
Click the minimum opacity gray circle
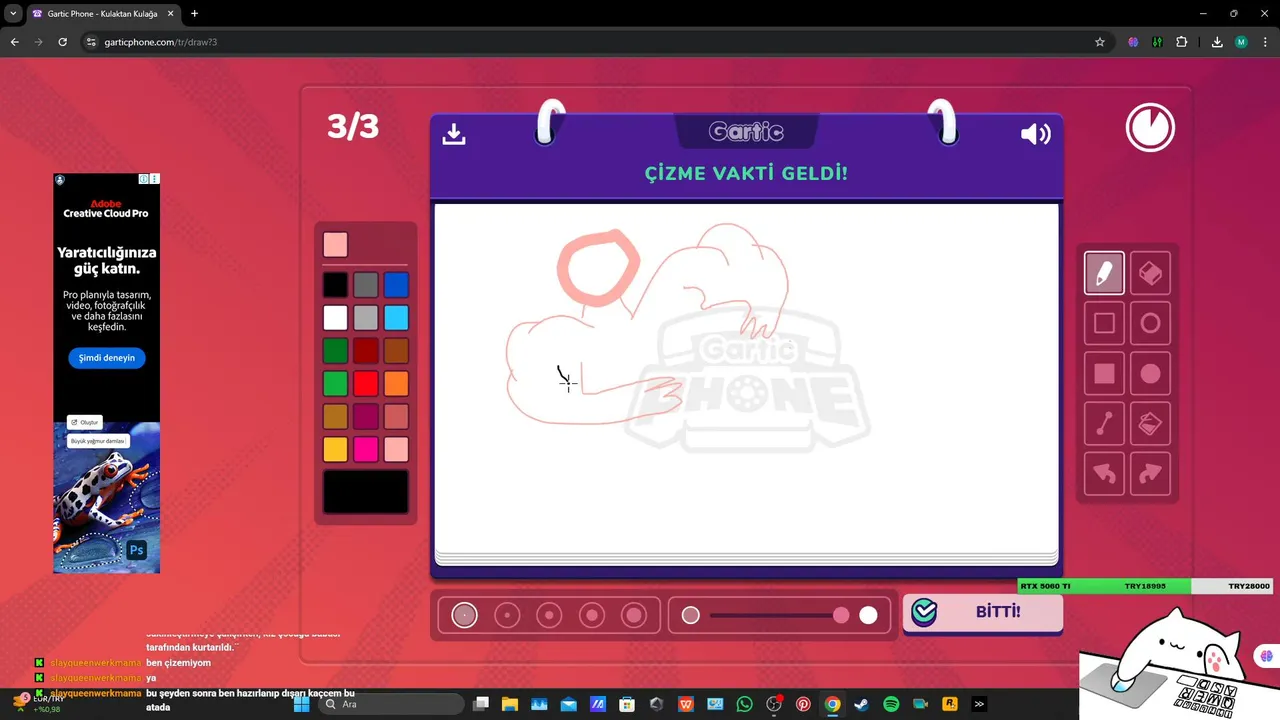tap(690, 615)
